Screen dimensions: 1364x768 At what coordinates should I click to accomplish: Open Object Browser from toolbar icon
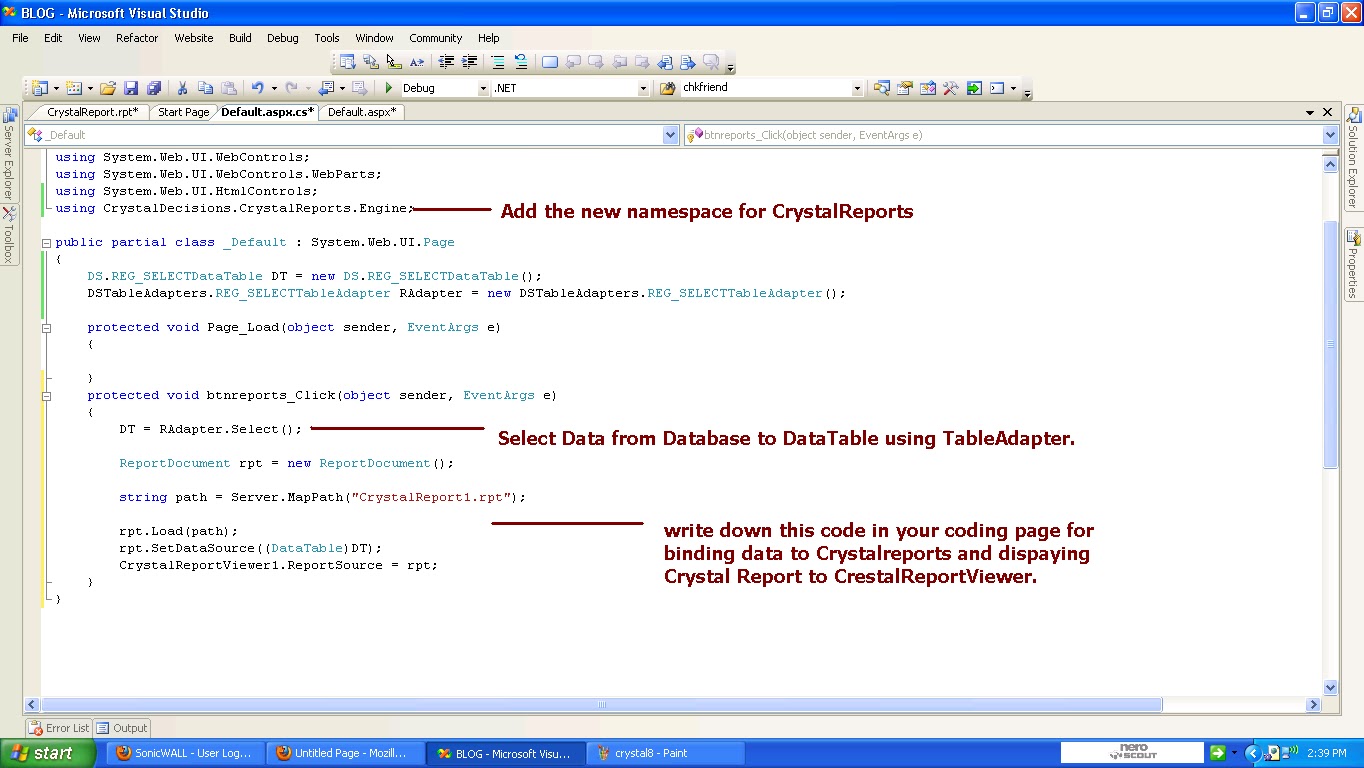[928, 88]
